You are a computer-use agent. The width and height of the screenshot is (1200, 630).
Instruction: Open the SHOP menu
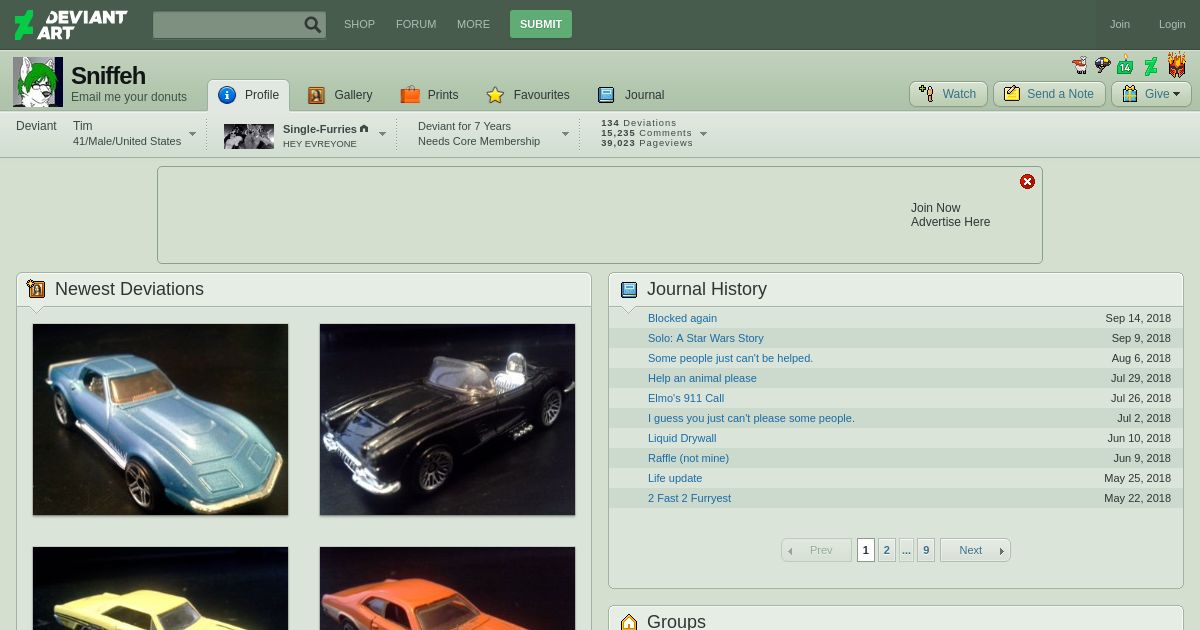click(x=359, y=24)
